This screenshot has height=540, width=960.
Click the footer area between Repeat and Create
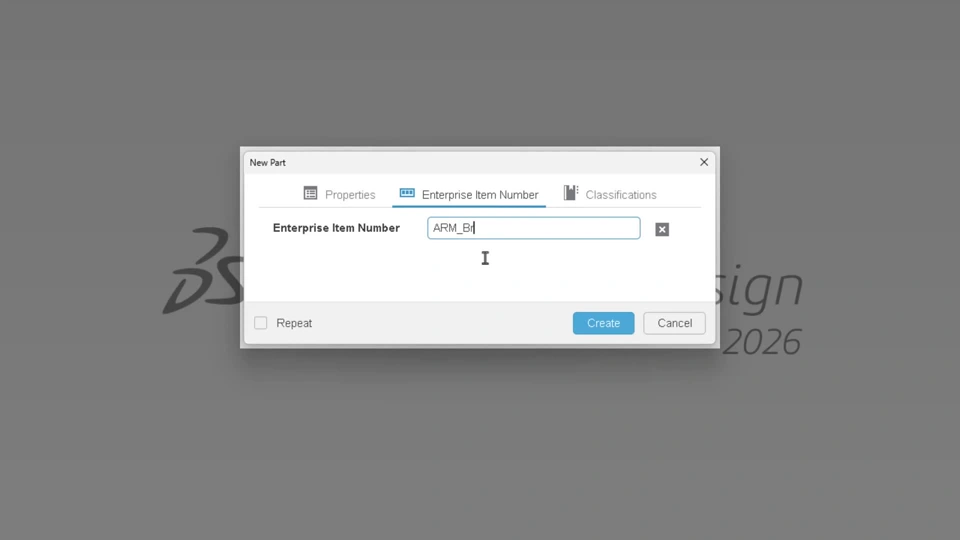(442, 323)
